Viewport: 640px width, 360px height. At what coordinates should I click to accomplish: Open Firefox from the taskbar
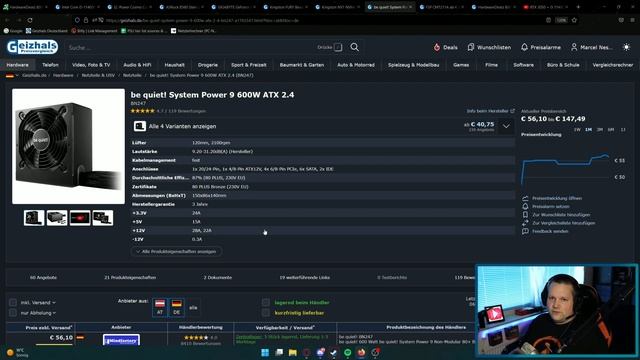(x=361, y=353)
